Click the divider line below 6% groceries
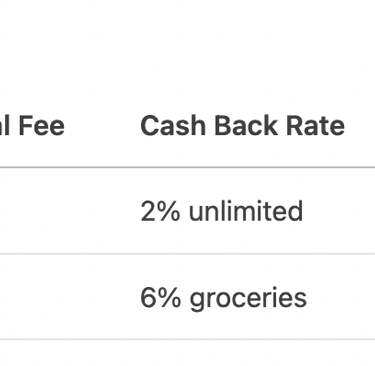Image resolution: width=375 pixels, height=366 pixels. (x=187, y=340)
